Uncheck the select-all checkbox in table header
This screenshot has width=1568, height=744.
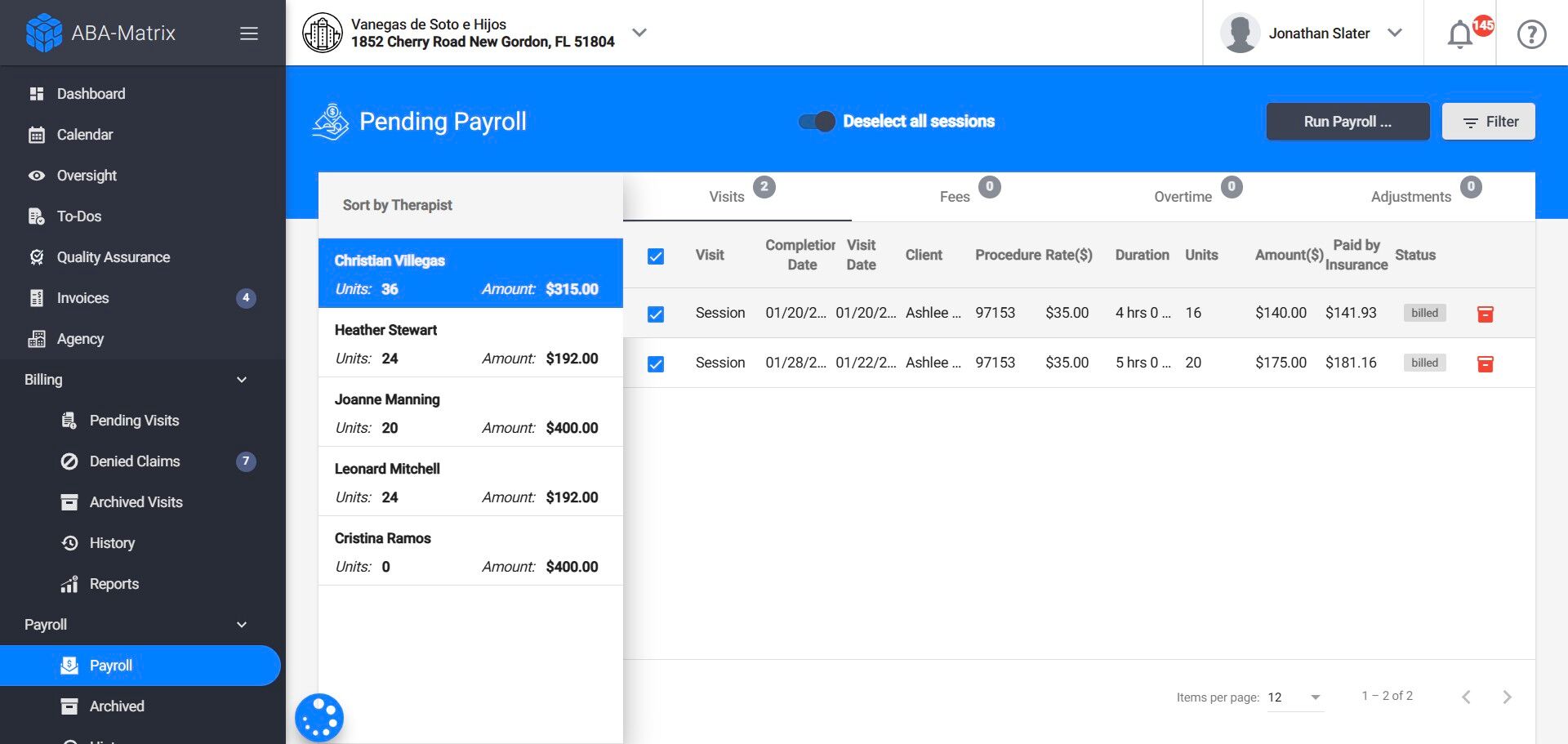656,255
